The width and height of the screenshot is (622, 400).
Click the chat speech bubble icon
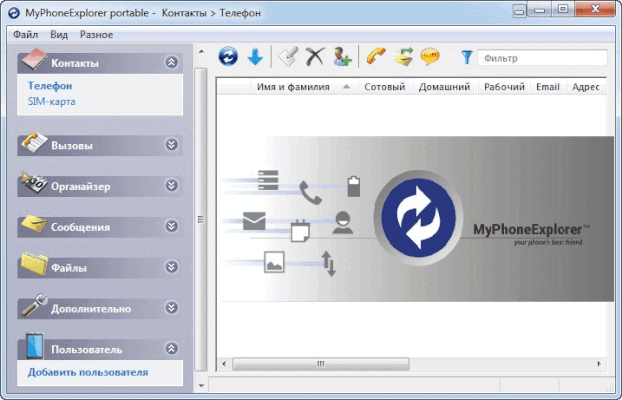430,56
